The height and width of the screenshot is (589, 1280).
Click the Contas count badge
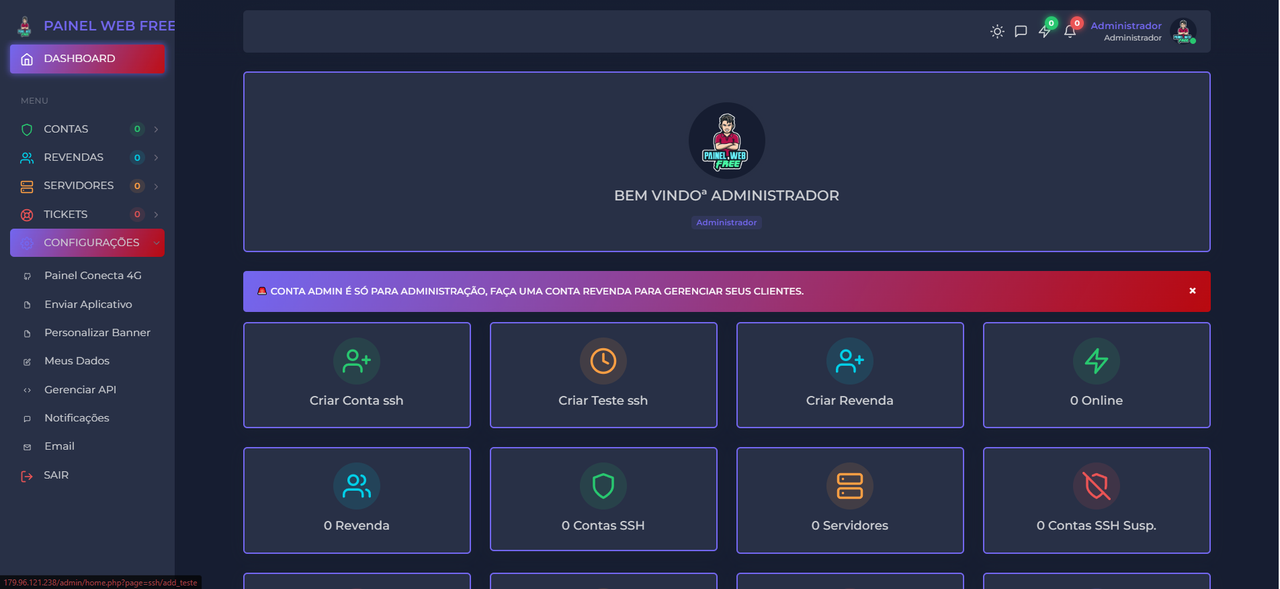point(137,129)
